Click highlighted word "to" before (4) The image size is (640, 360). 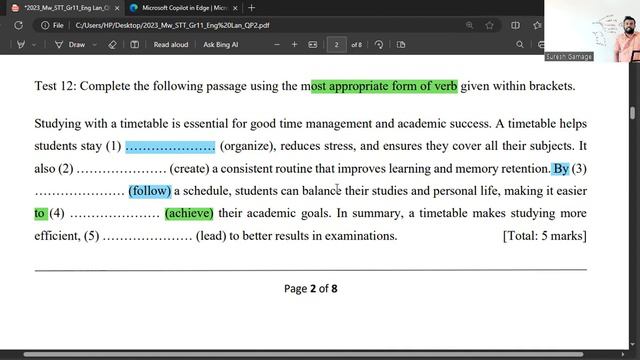(x=40, y=213)
